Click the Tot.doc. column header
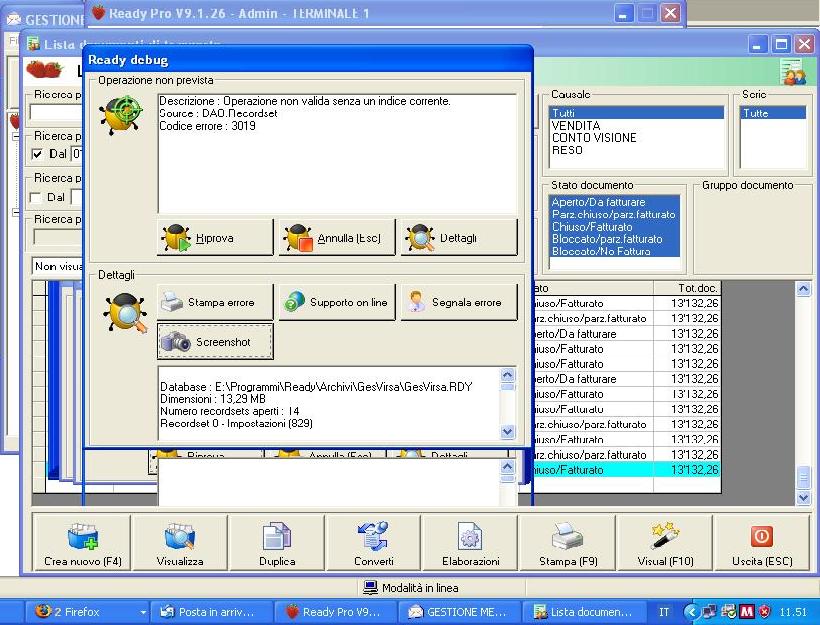Screen dimensions: 820x625 click(x=687, y=288)
